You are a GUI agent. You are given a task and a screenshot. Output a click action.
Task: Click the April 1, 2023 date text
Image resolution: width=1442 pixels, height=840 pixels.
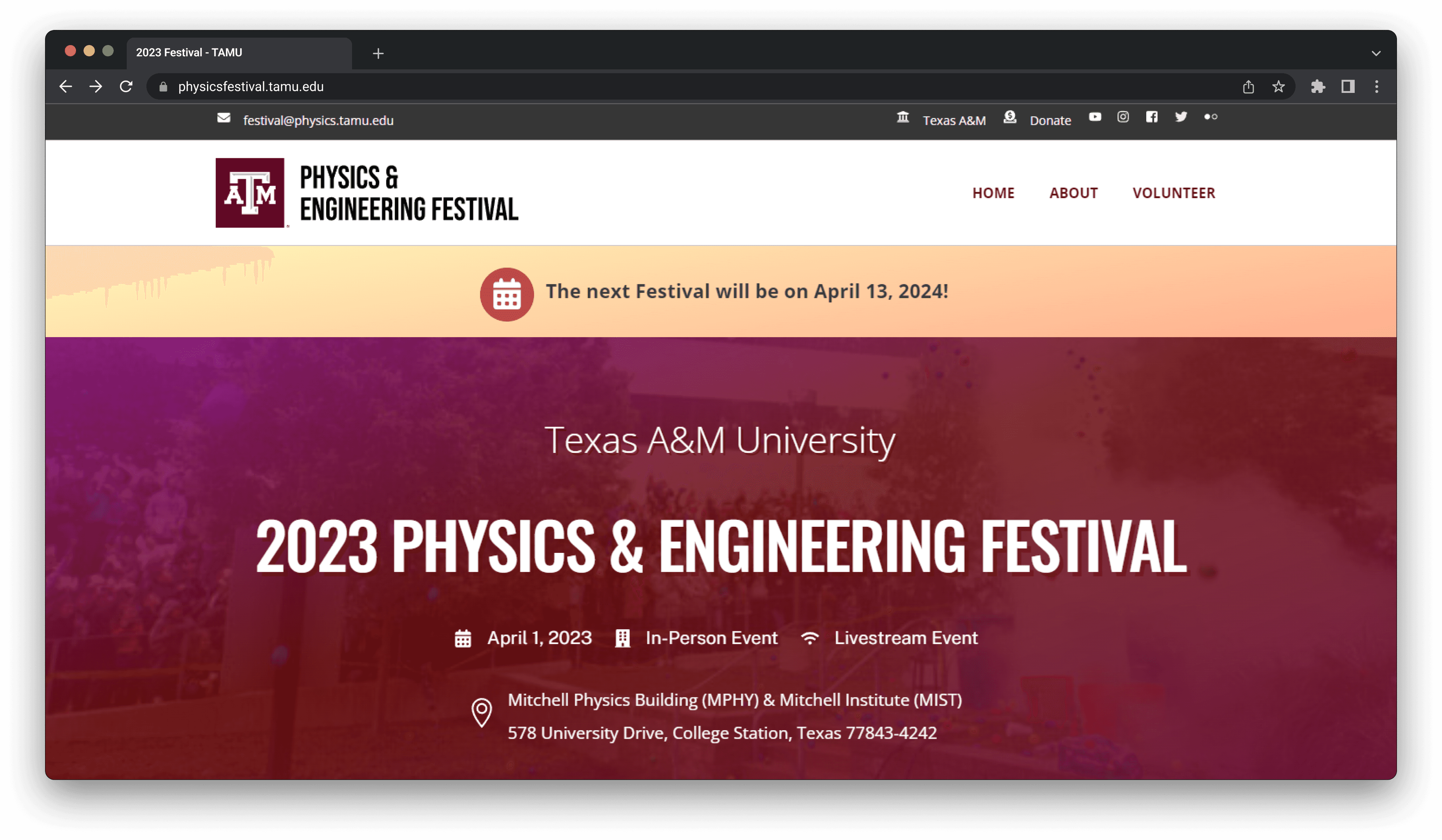pos(539,638)
